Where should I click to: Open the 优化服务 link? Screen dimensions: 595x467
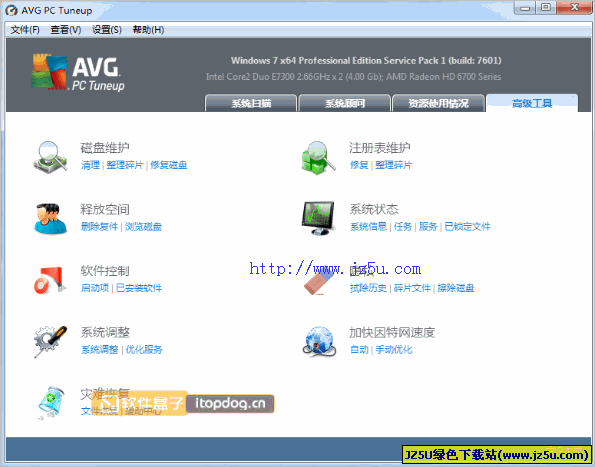[144, 349]
